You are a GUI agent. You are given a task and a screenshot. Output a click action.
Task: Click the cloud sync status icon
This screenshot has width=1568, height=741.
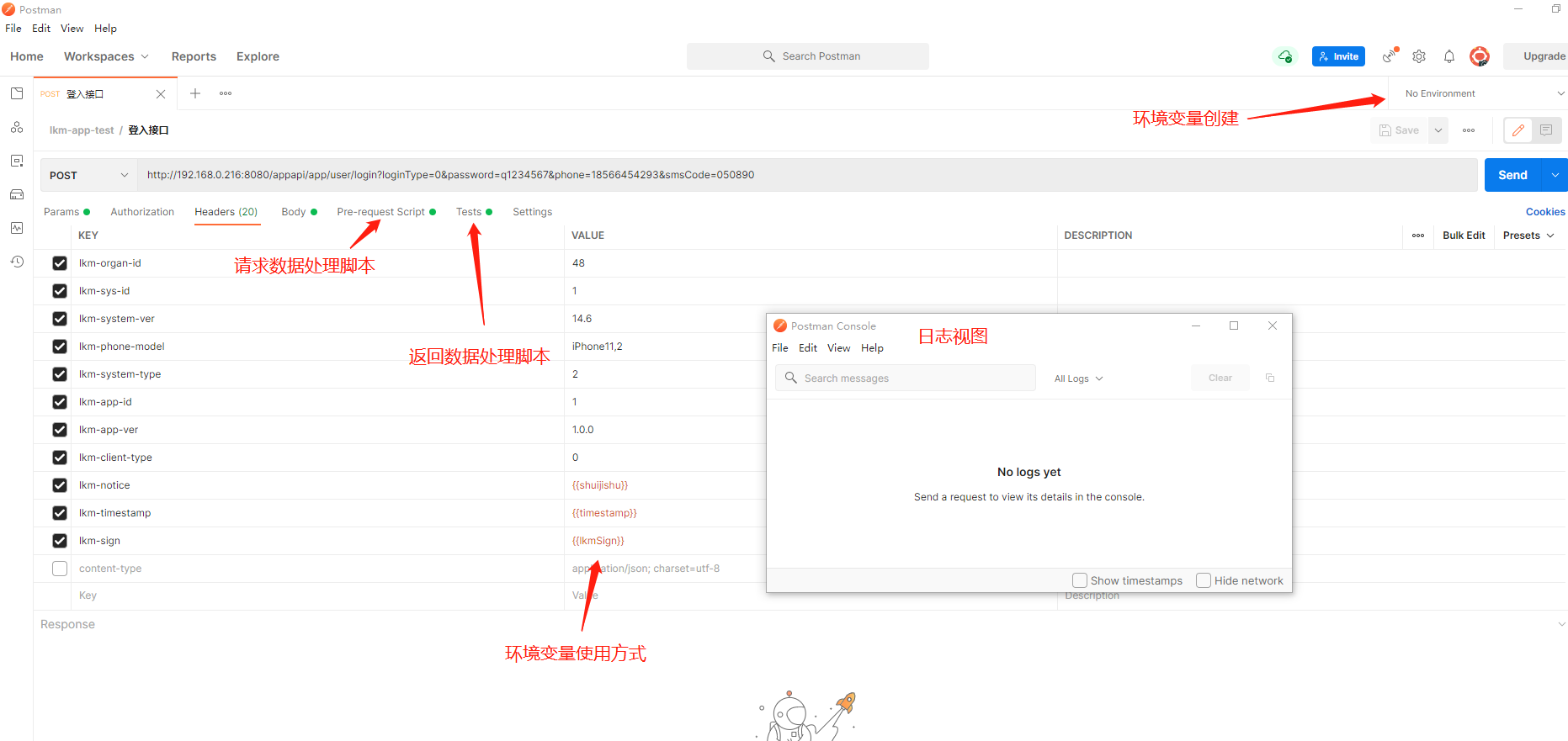[1285, 56]
